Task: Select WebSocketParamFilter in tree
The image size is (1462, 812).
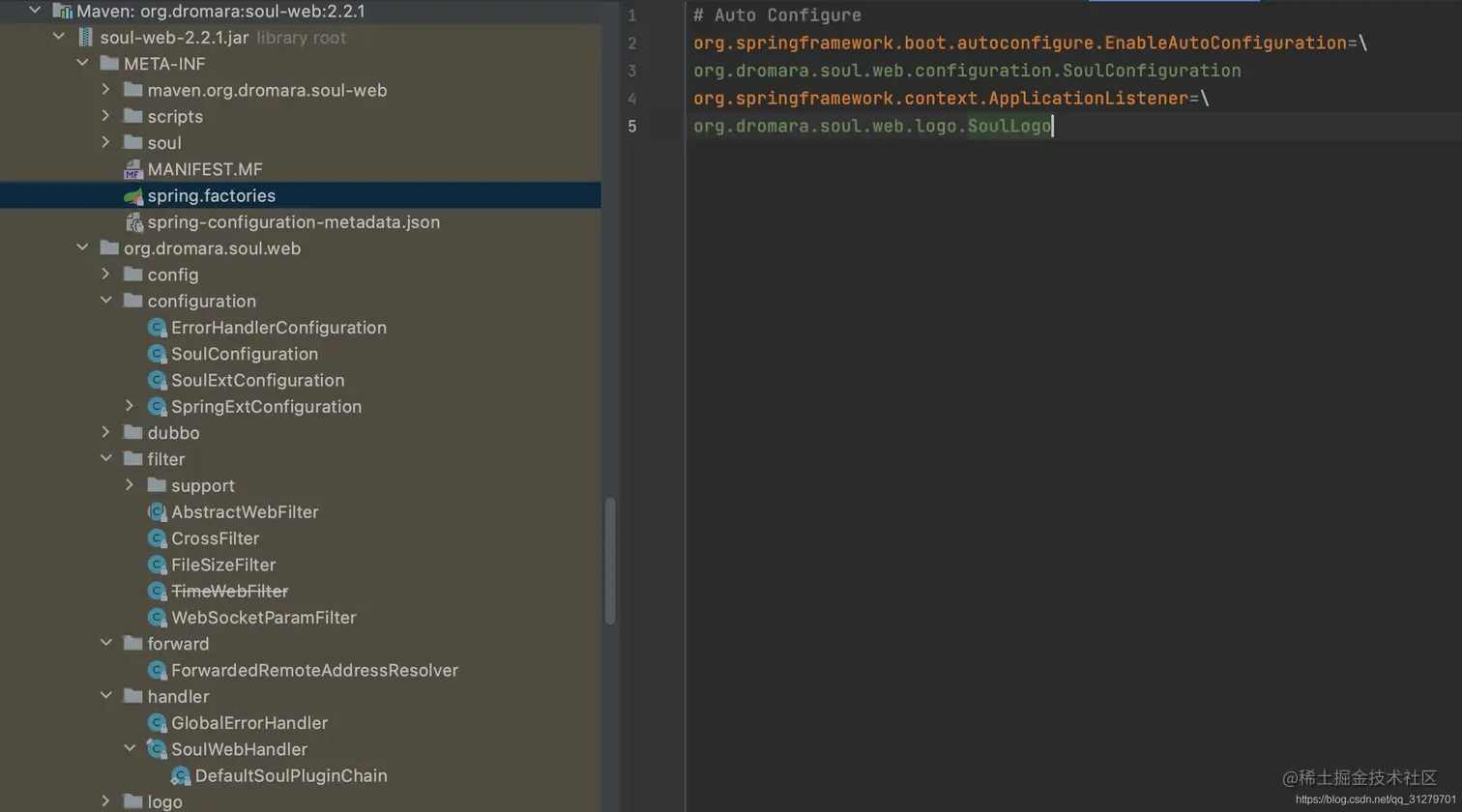Action: (264, 617)
